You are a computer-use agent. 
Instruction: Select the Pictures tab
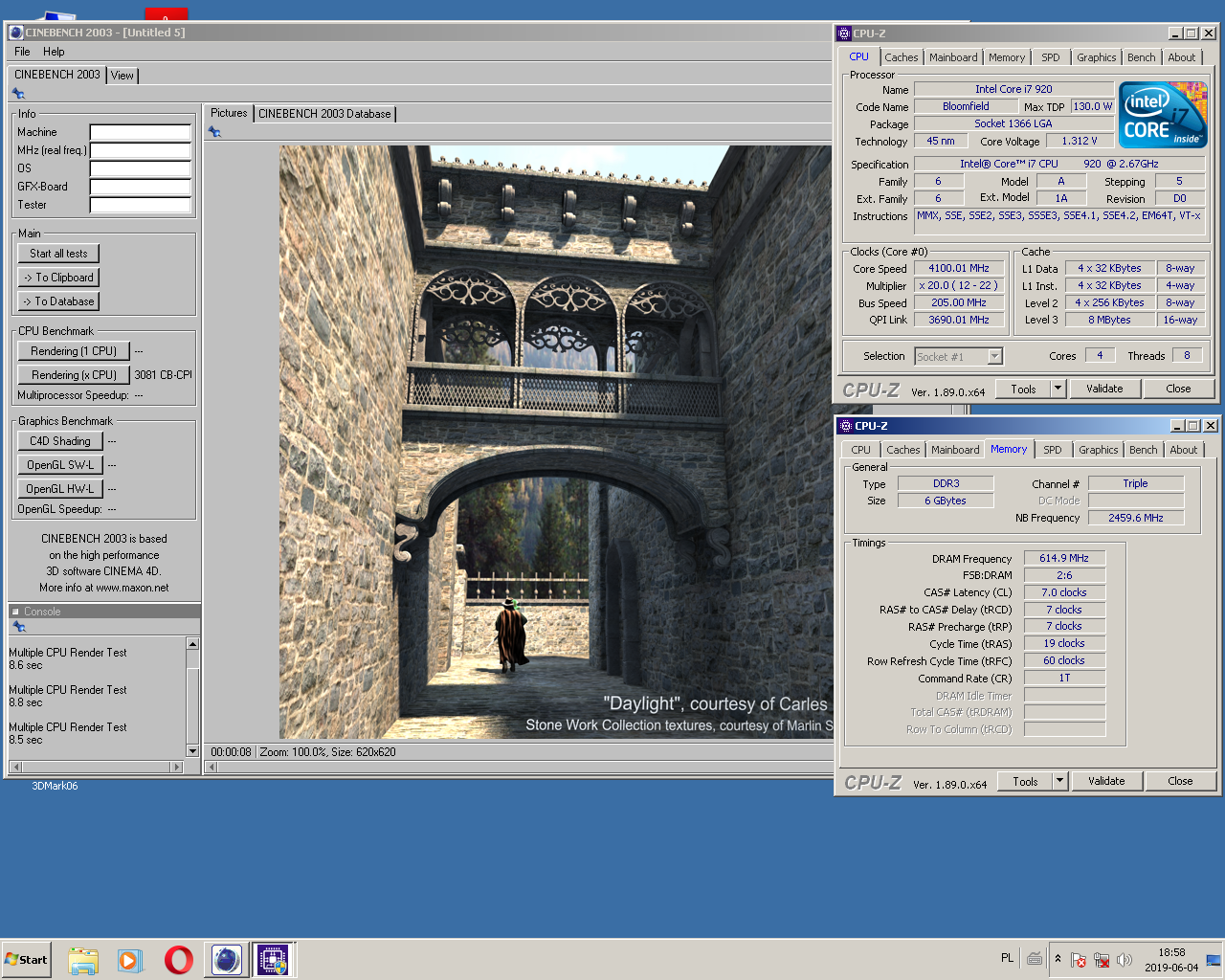229,113
